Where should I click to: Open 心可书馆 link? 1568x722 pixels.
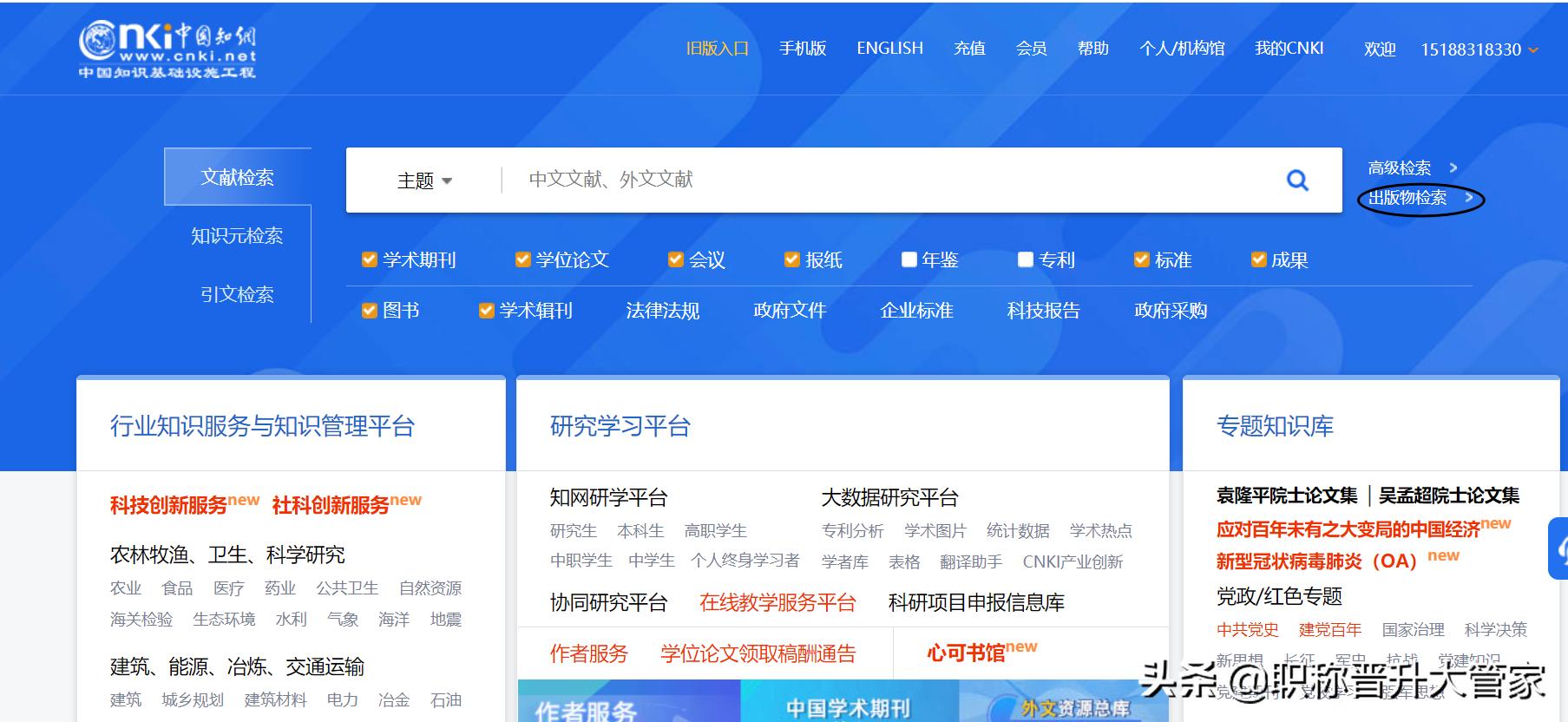(966, 653)
